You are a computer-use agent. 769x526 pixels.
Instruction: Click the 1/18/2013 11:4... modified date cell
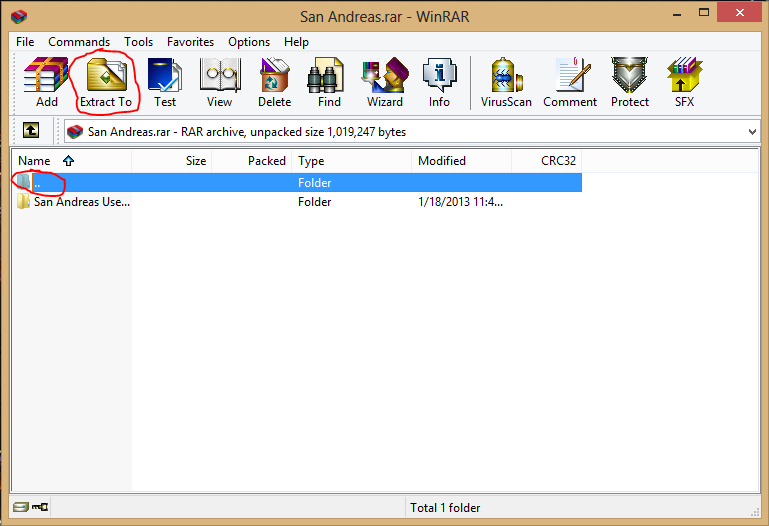460,201
